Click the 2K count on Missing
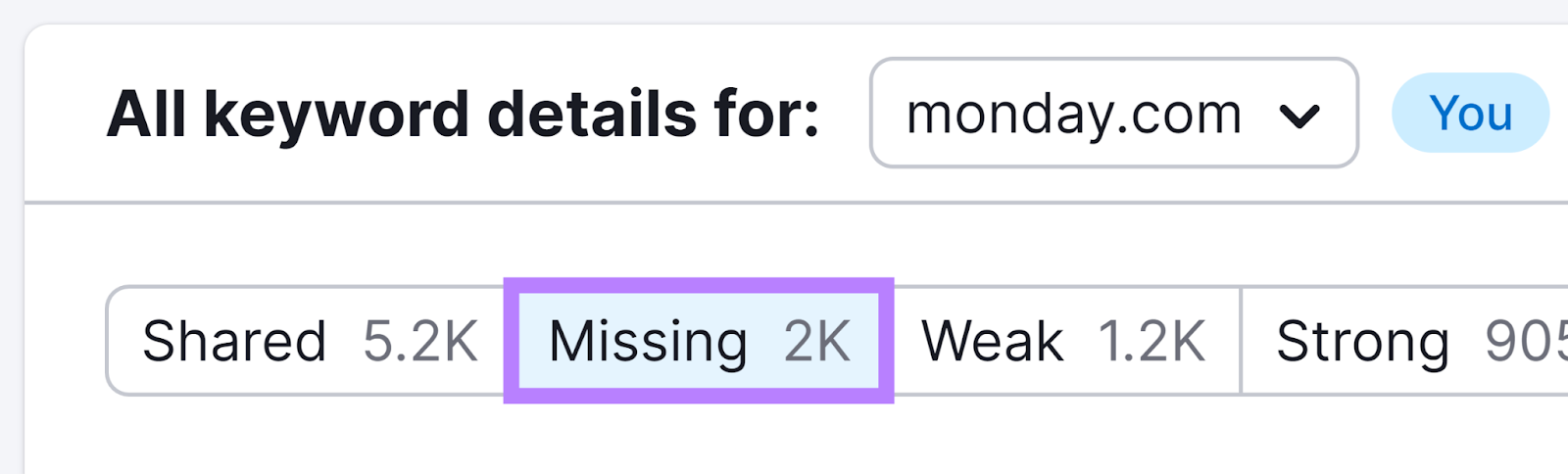The image size is (1568, 474). tap(817, 341)
